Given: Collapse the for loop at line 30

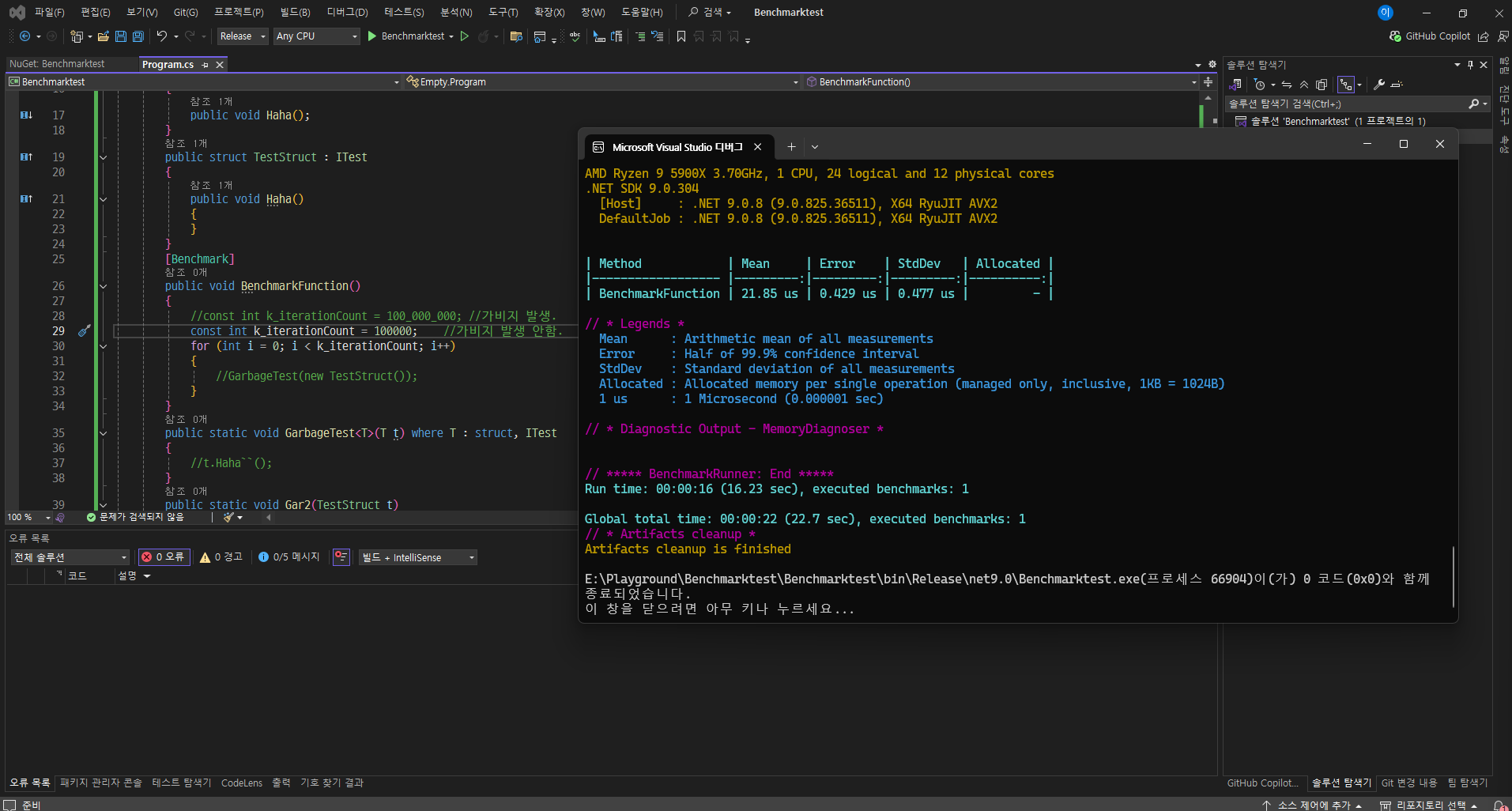Looking at the screenshot, I should coord(103,346).
